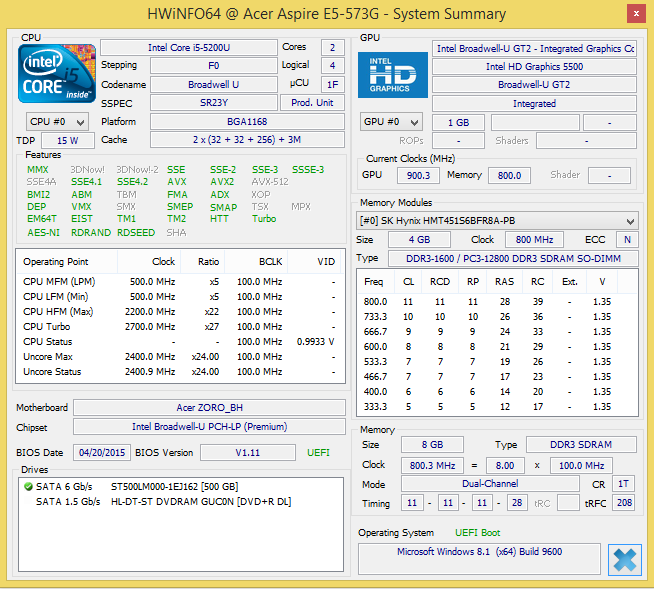The image size is (654, 589).
Task: Click the Motherboard Acer ZORO_BH field
Action: coord(209,408)
